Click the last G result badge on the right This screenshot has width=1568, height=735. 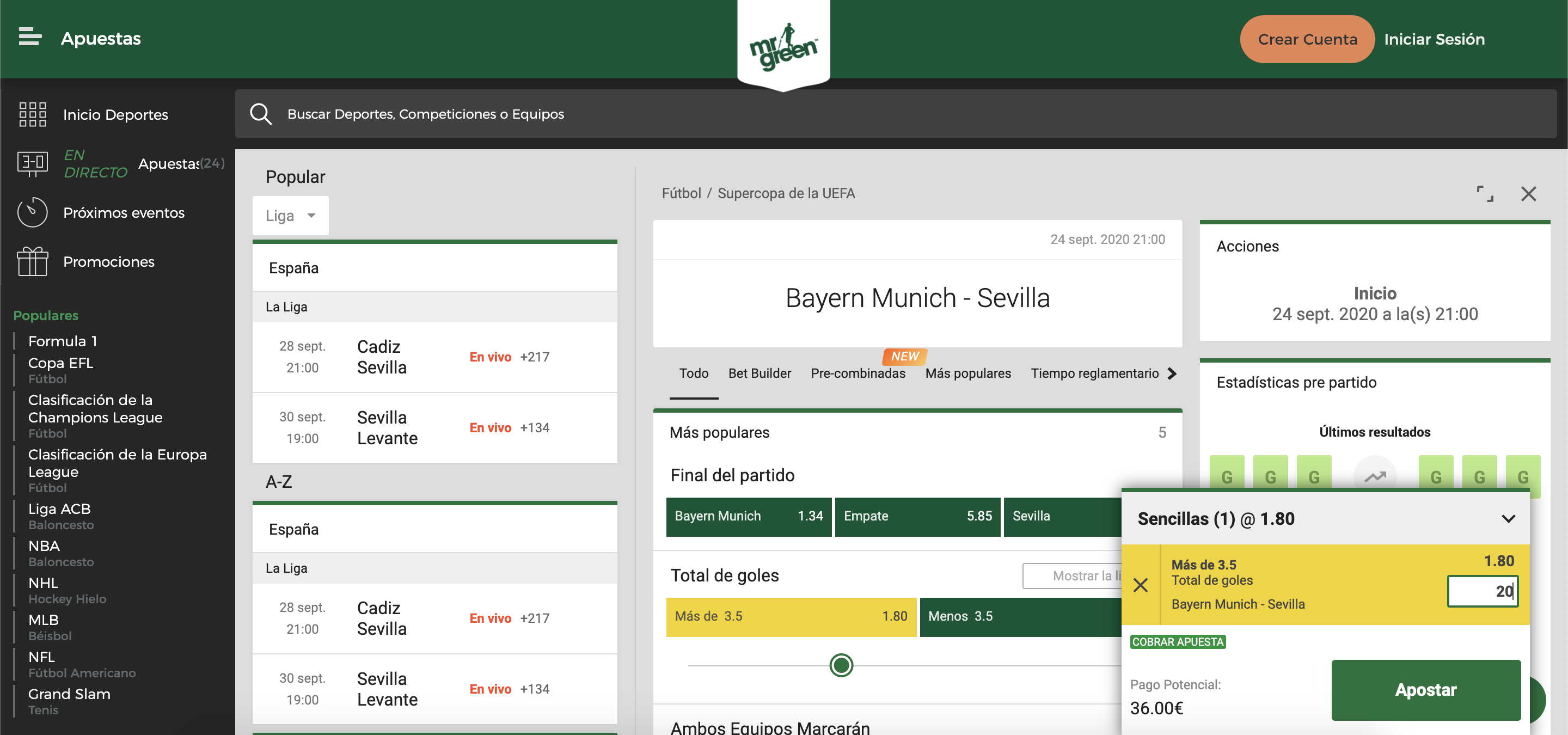click(x=1523, y=477)
